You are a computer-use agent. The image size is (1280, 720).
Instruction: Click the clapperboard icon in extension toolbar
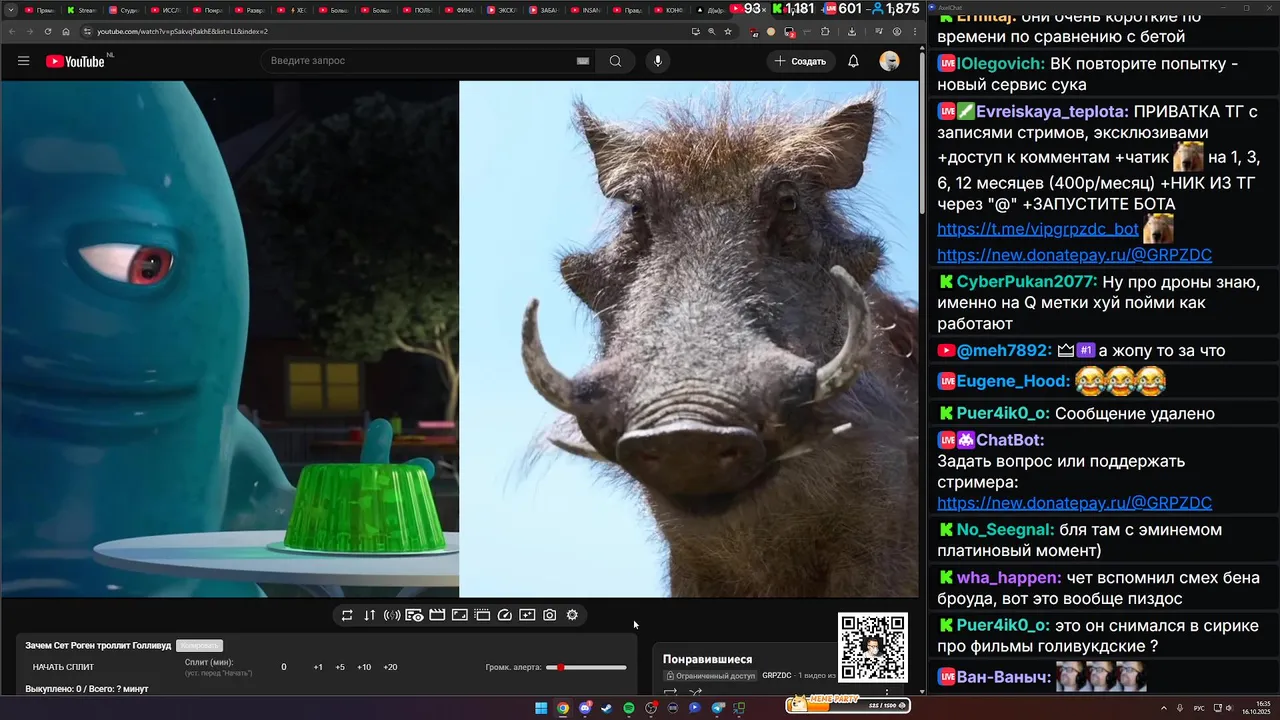437,615
